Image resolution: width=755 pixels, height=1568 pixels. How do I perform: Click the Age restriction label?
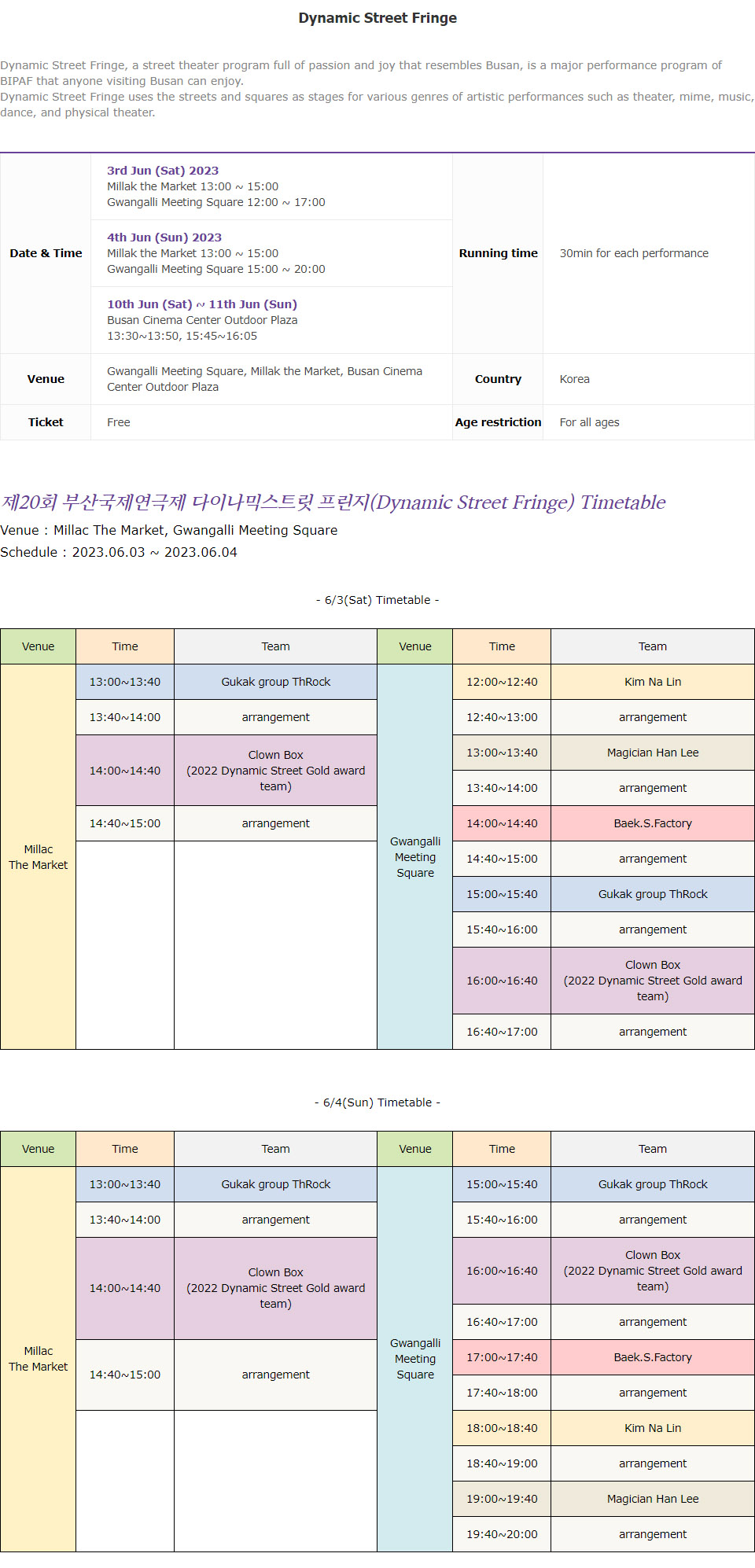[x=498, y=422]
